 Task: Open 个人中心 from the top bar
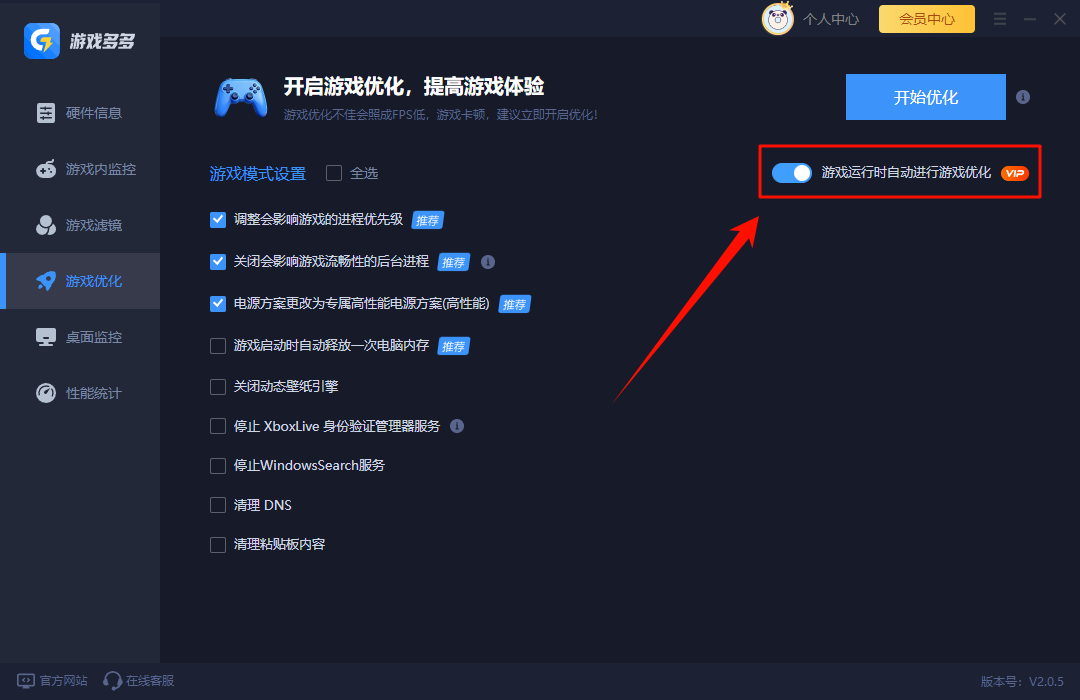click(830, 18)
